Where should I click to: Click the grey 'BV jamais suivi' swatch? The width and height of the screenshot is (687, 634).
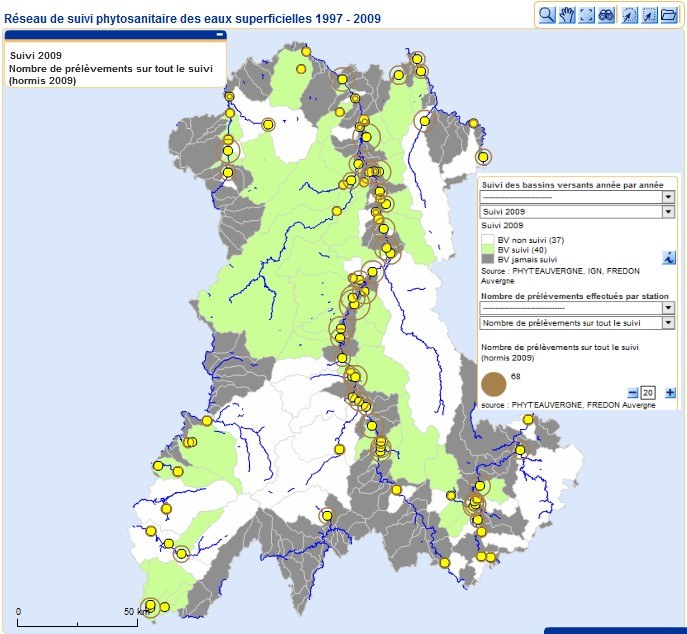tap(488, 259)
